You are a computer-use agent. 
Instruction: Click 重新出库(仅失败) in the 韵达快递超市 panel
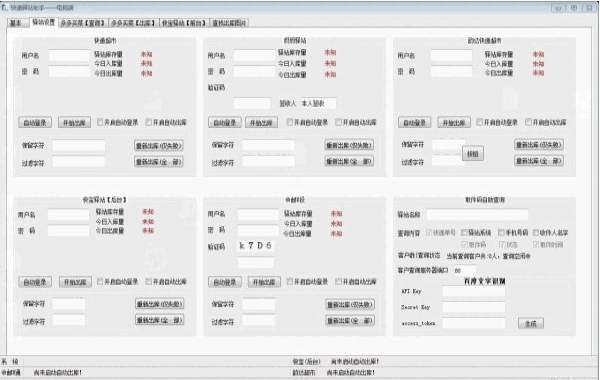[539, 145]
